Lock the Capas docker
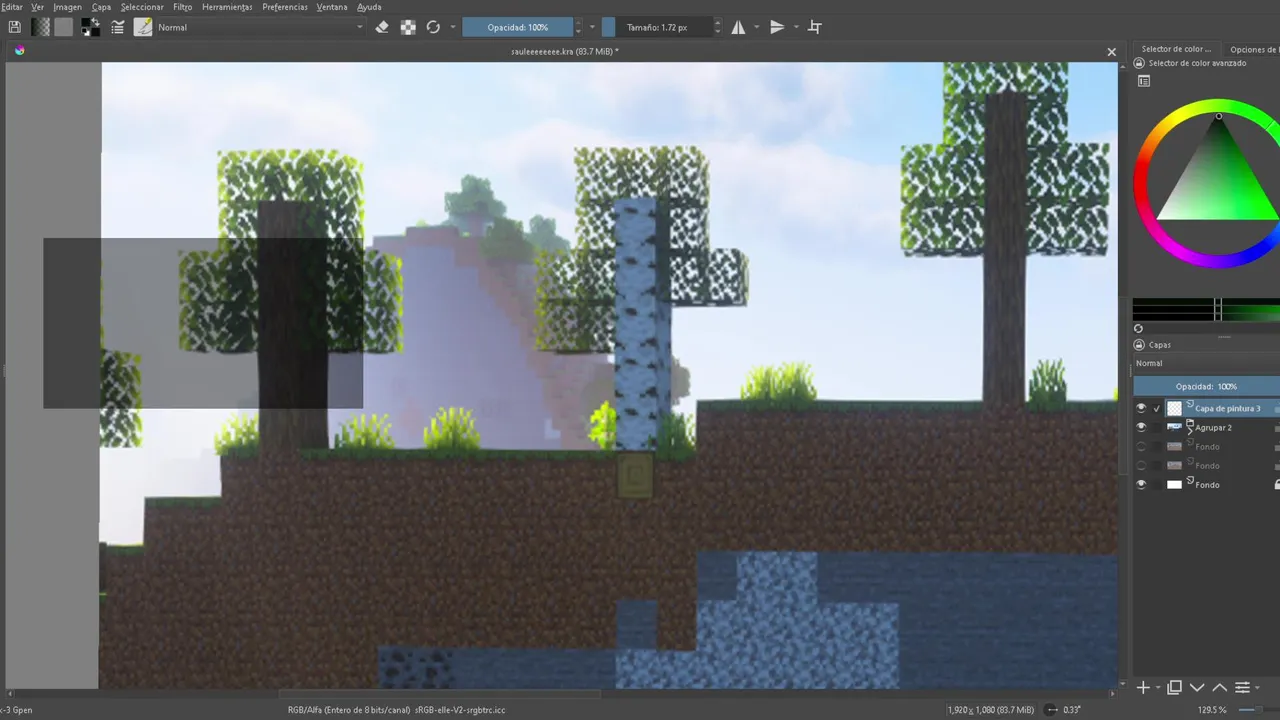Screen dimensions: 1280x720 point(1139,345)
